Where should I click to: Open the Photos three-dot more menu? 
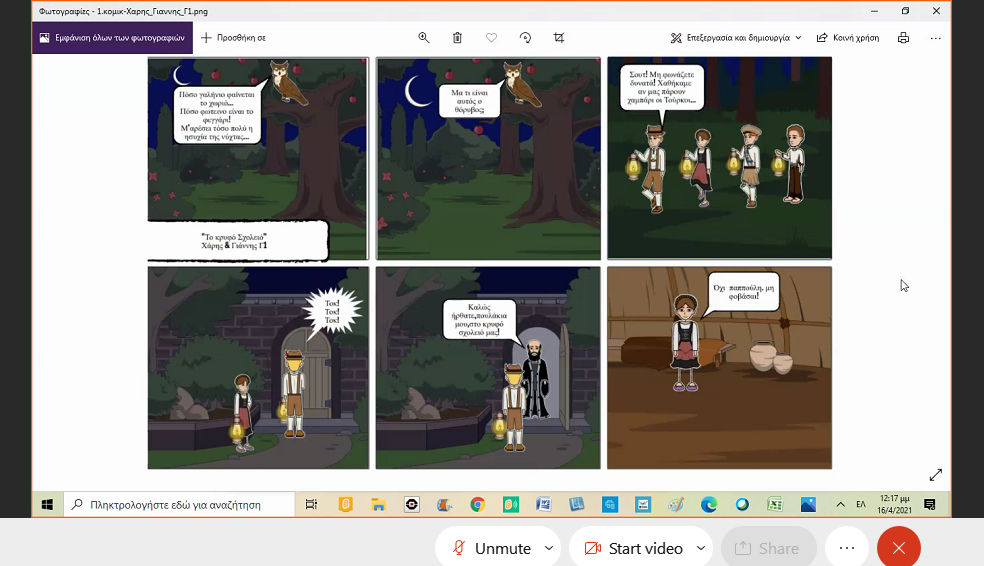coord(936,37)
